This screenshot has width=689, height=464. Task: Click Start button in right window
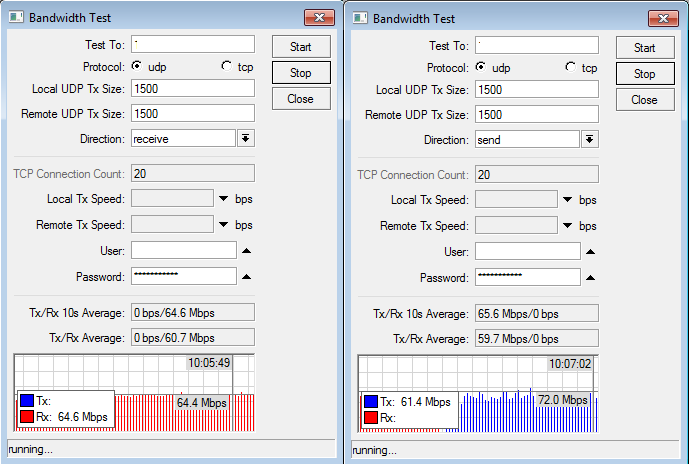pyautogui.click(x=645, y=47)
